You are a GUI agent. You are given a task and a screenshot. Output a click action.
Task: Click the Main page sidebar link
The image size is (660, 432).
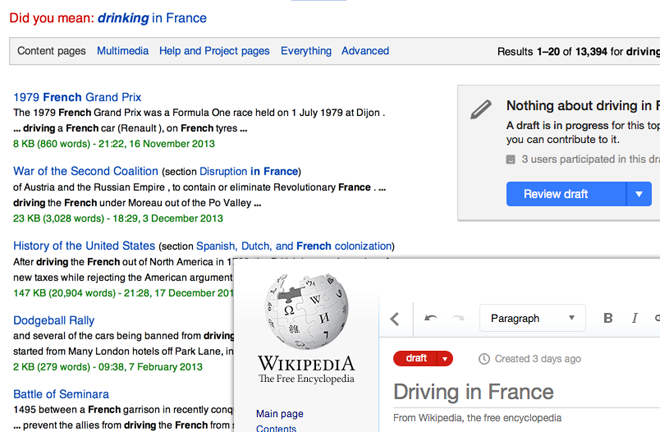tap(279, 413)
